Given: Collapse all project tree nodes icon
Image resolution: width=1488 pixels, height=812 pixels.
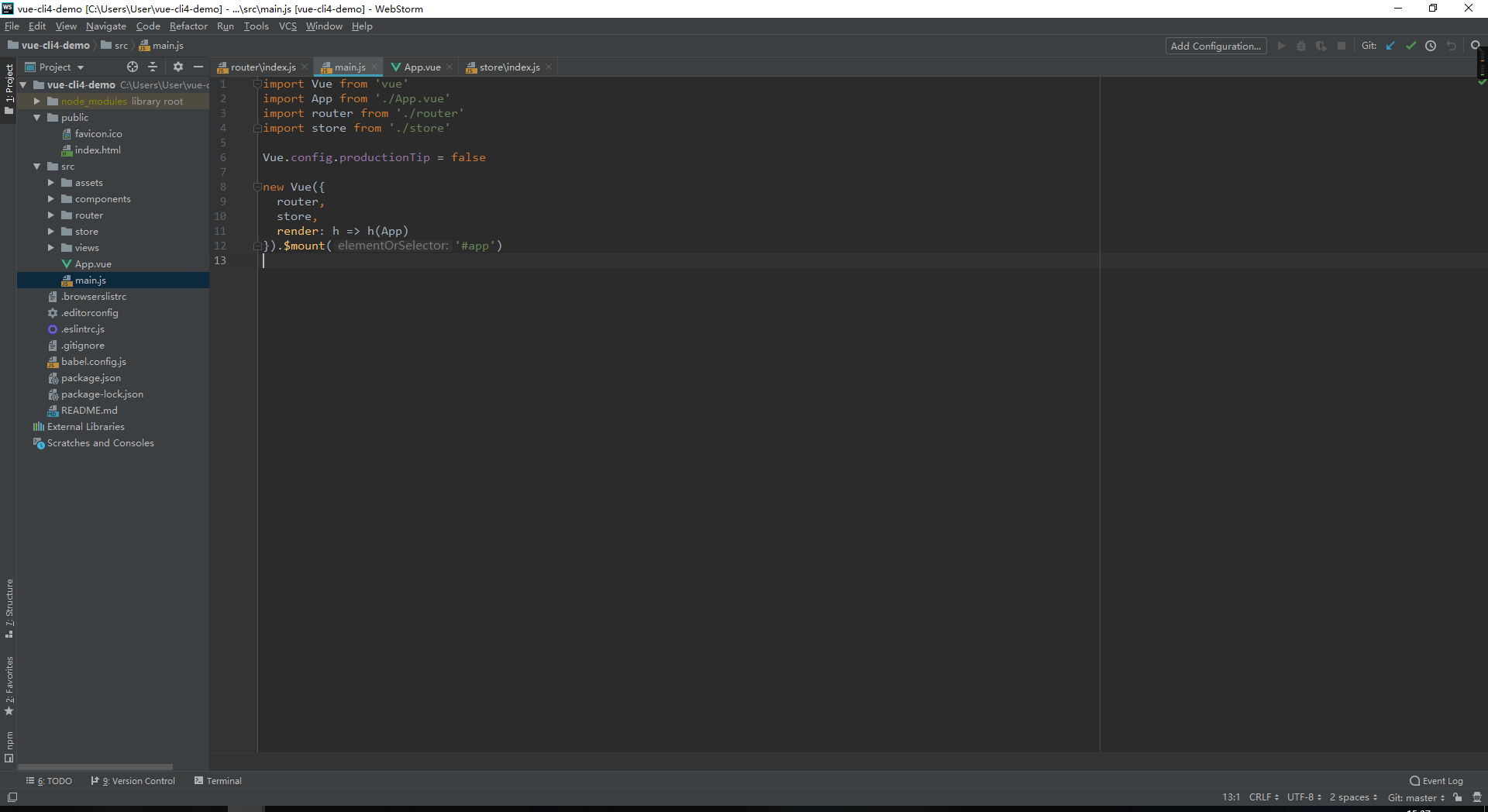Looking at the screenshot, I should [x=153, y=67].
